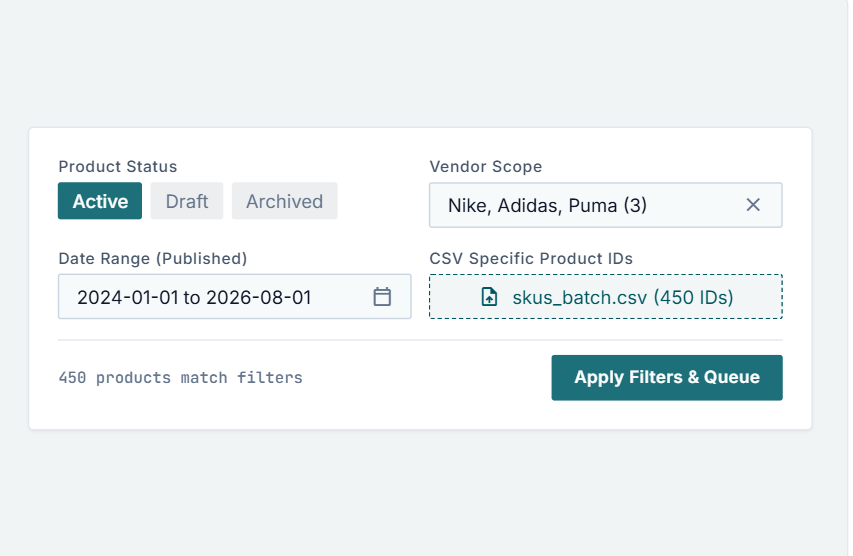Click the 450 products match filters text
Image resolution: width=853 pixels, height=556 pixels.
[181, 378]
